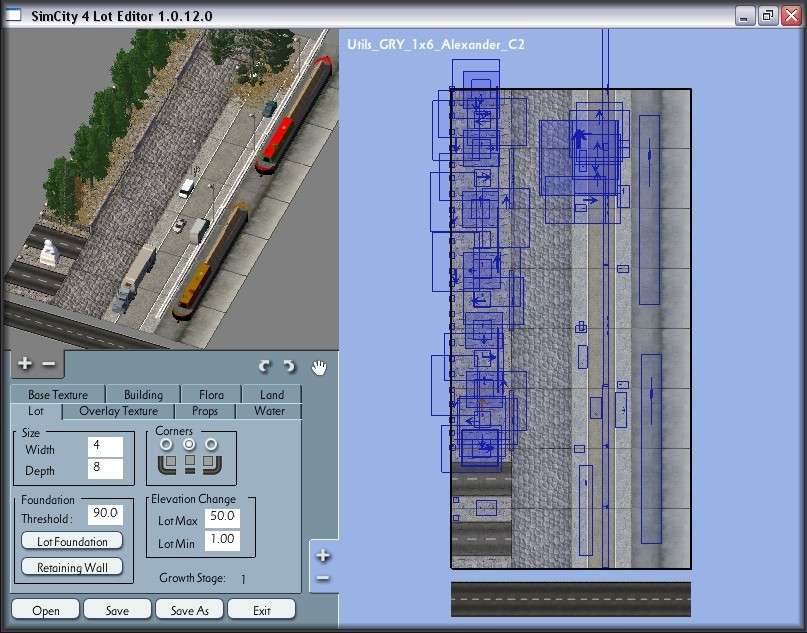Image resolution: width=807 pixels, height=633 pixels.
Task: Click the Retaining Wall button
Action: click(72, 567)
